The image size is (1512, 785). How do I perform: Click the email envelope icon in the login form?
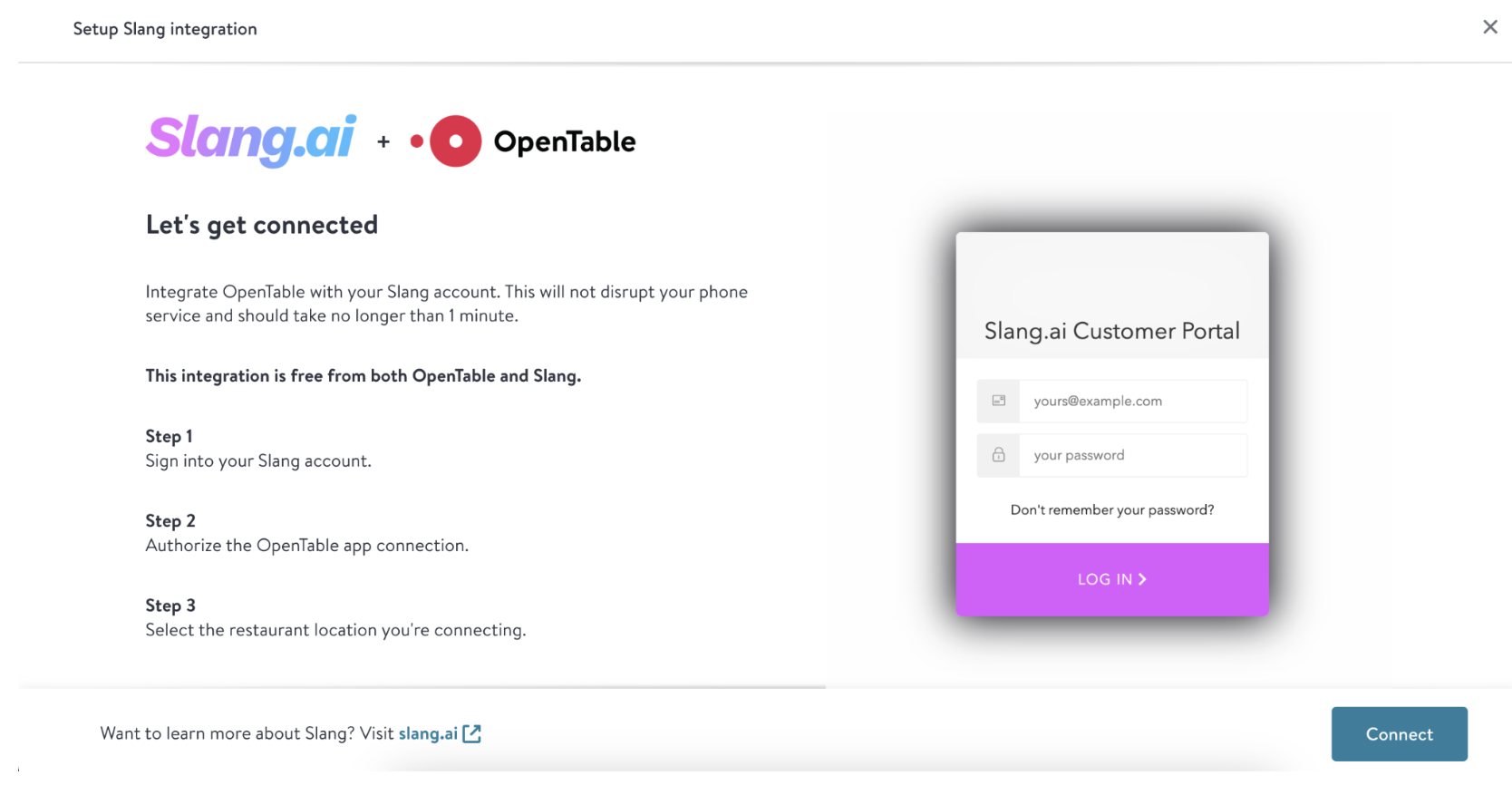[998, 401]
